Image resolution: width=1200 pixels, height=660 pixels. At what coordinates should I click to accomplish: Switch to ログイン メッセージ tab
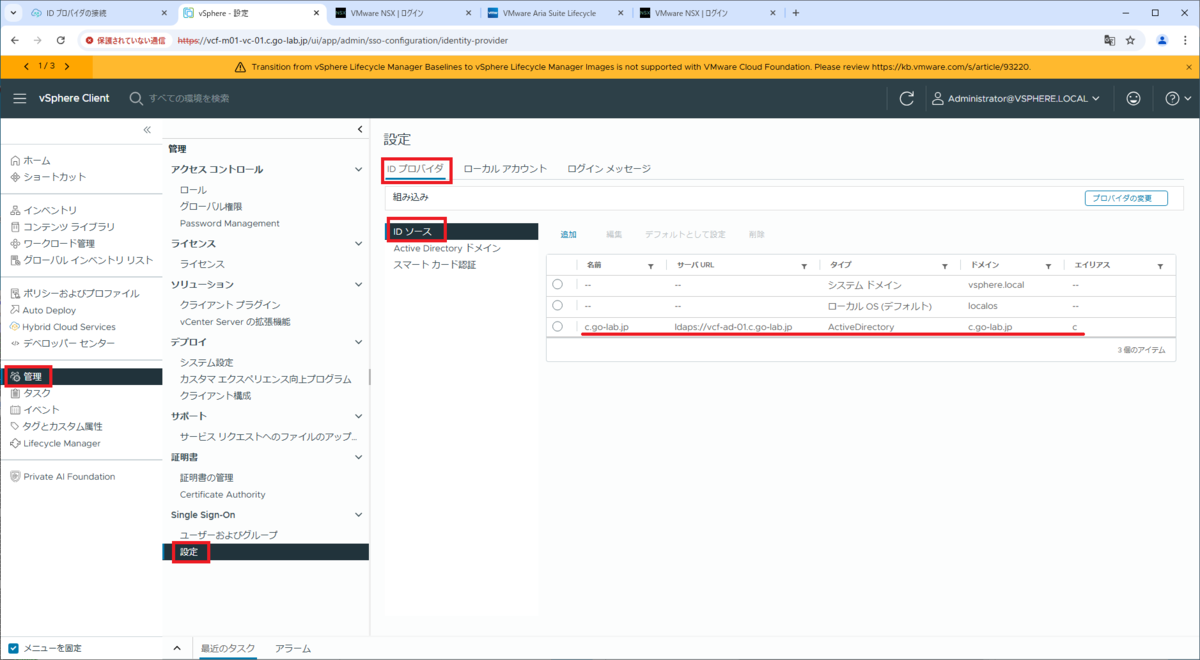point(609,169)
